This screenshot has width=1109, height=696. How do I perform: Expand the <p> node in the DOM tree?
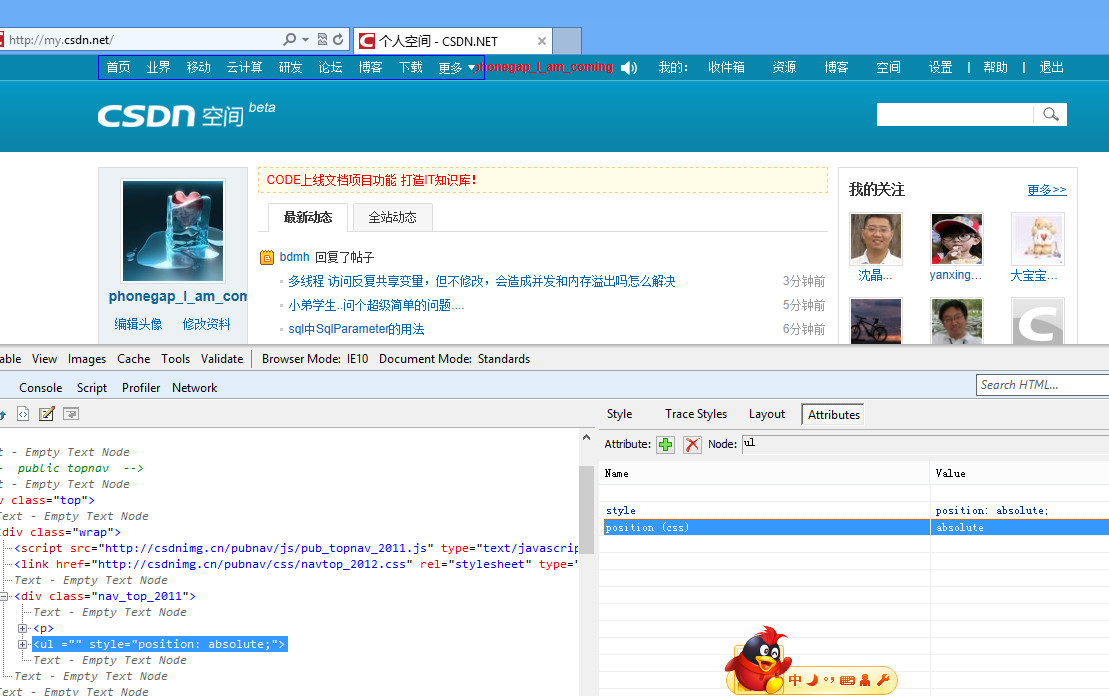tap(23, 628)
